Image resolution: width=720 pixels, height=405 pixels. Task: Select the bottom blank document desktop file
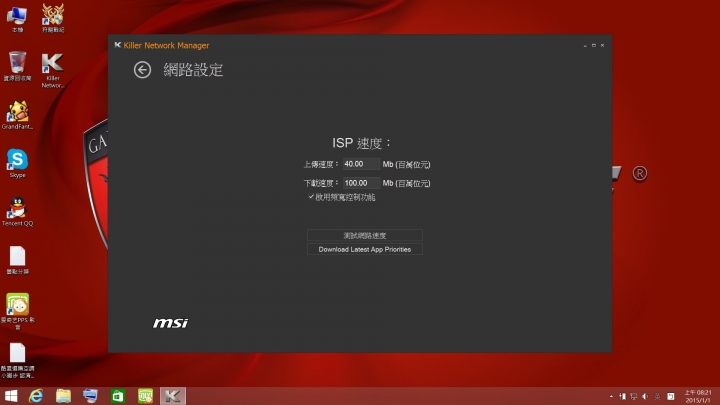[17, 360]
